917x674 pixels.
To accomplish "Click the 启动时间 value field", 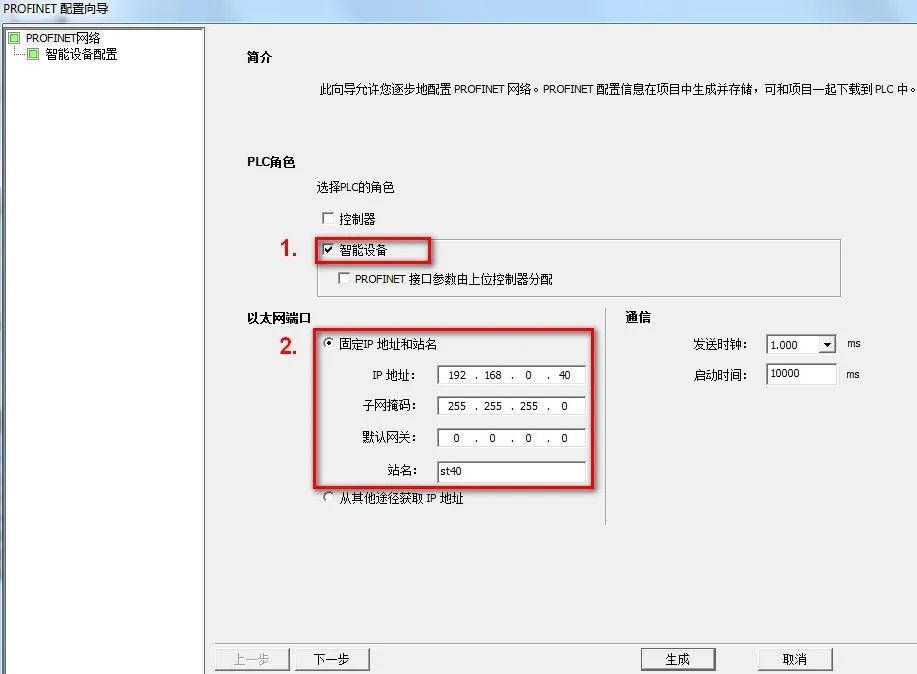I will pyautogui.click(x=800, y=374).
